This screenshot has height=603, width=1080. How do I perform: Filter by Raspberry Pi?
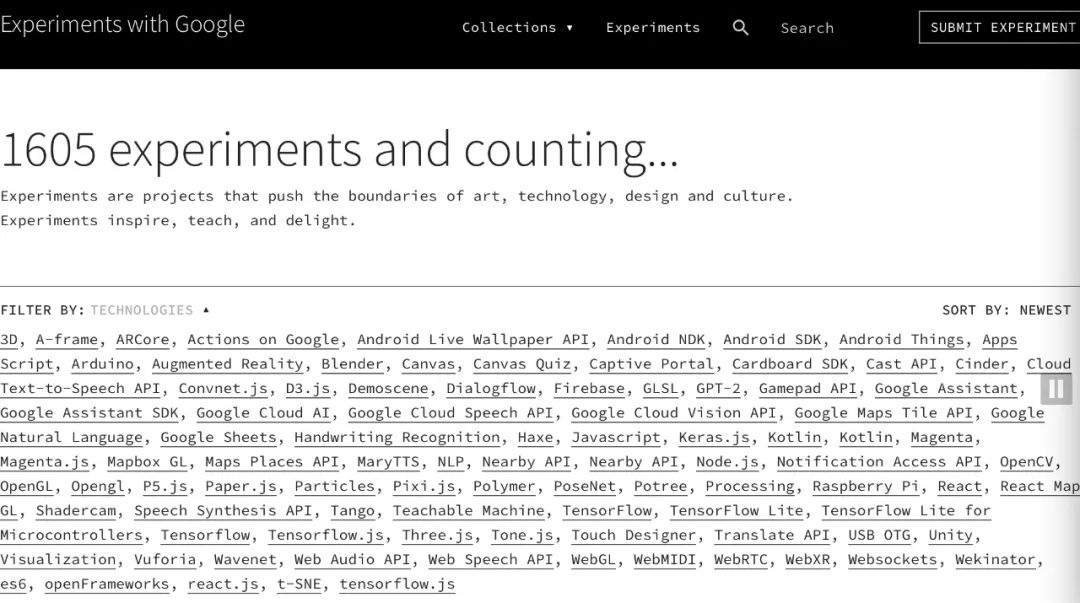pos(865,487)
